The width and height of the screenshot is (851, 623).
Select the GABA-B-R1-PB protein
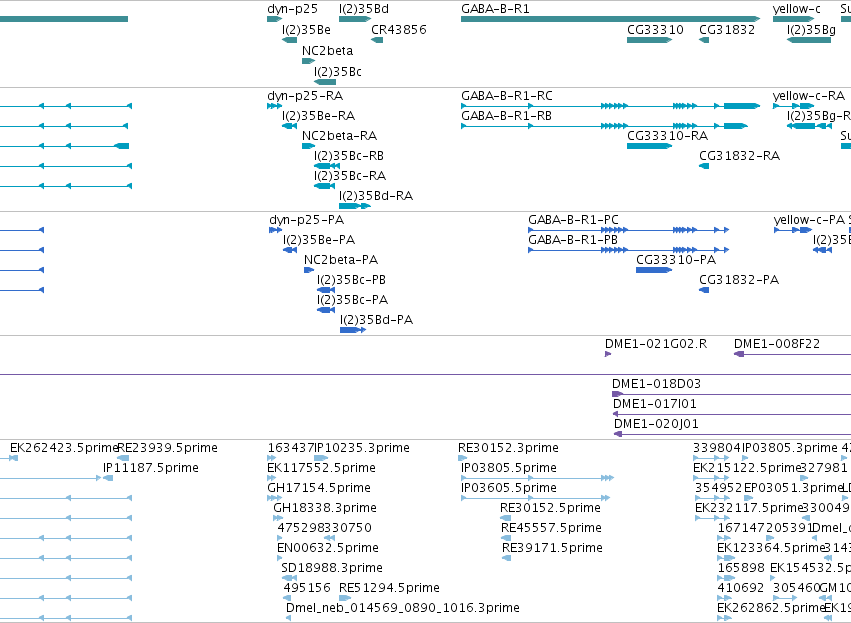[x=628, y=250]
